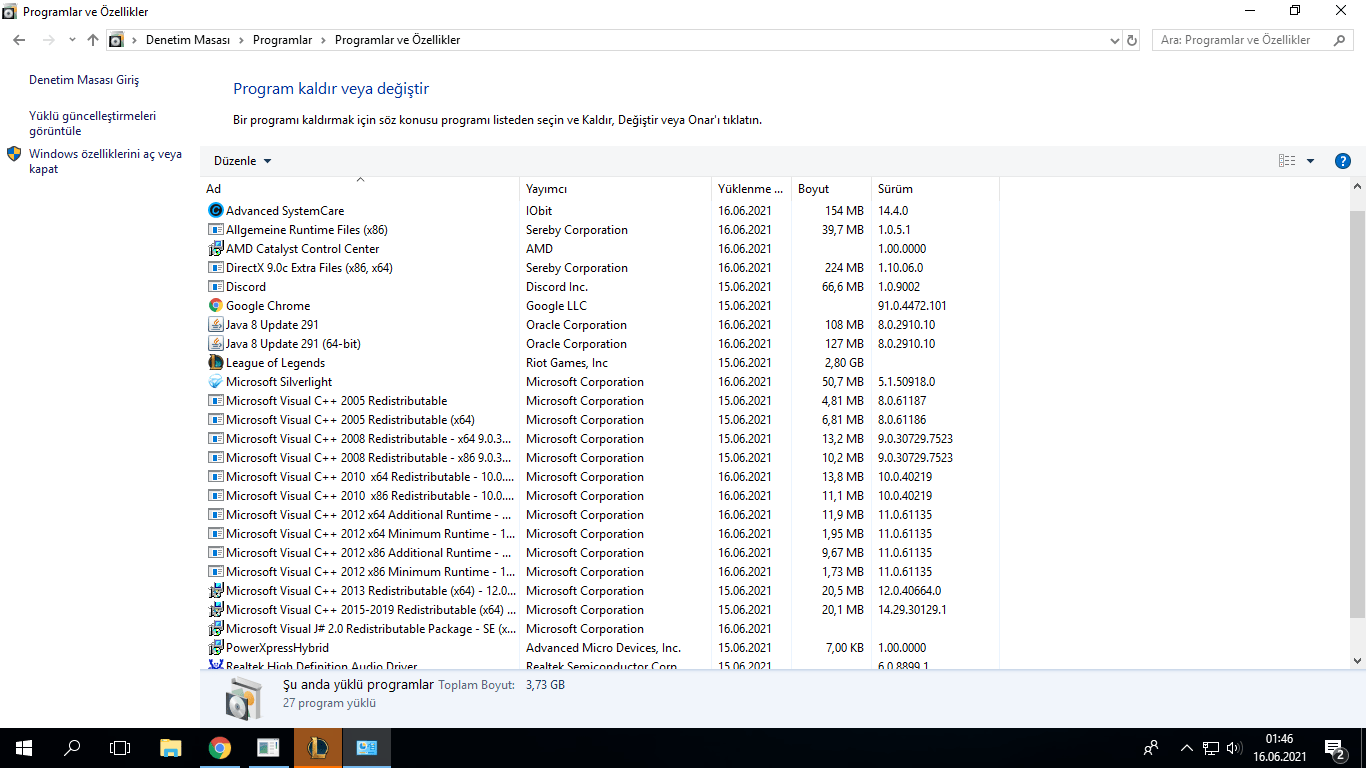Click the Discord Inc. publisher cell
The width and height of the screenshot is (1366, 768).
point(557,287)
